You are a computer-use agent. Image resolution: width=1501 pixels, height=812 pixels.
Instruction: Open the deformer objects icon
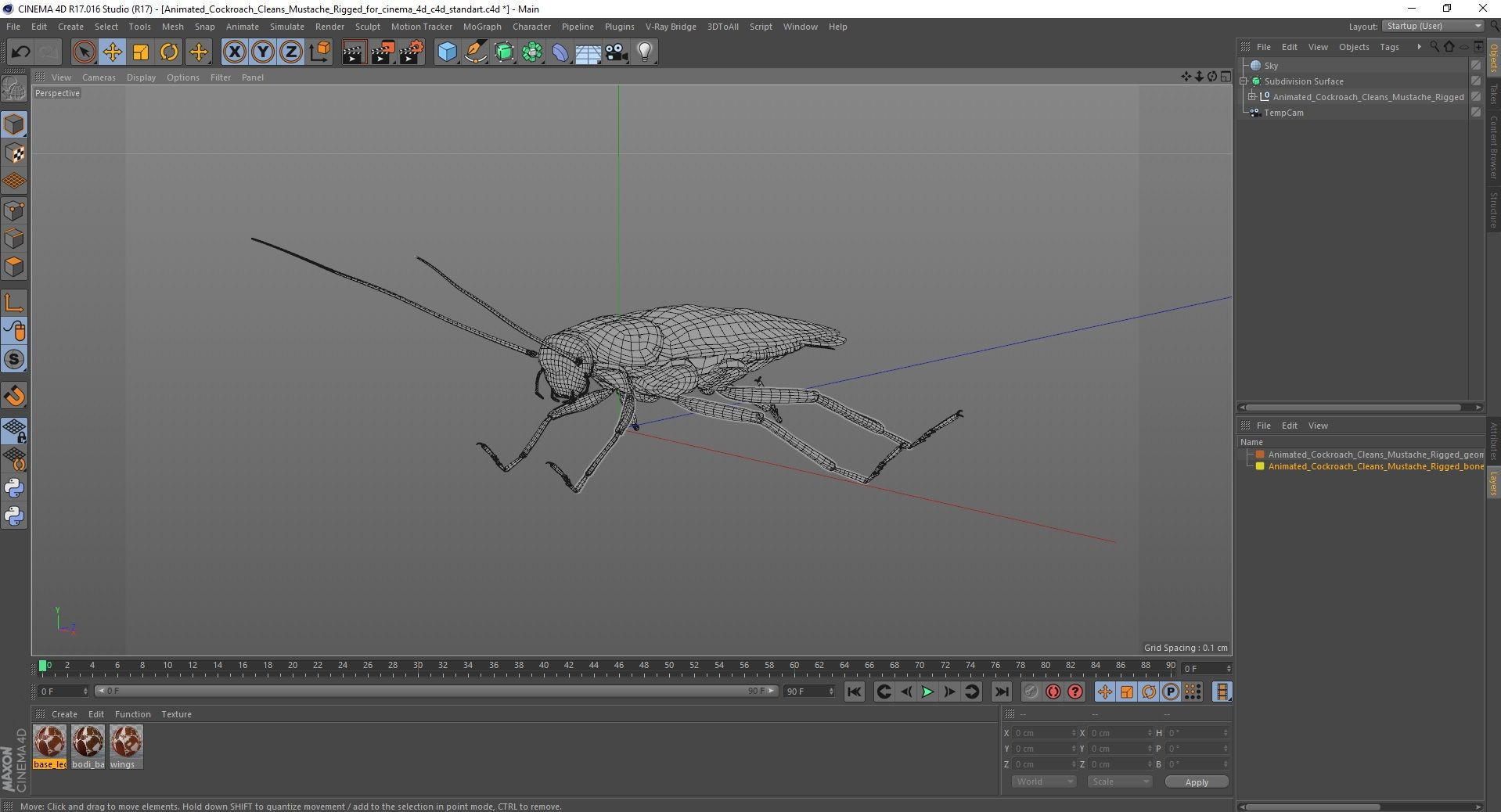[x=560, y=52]
